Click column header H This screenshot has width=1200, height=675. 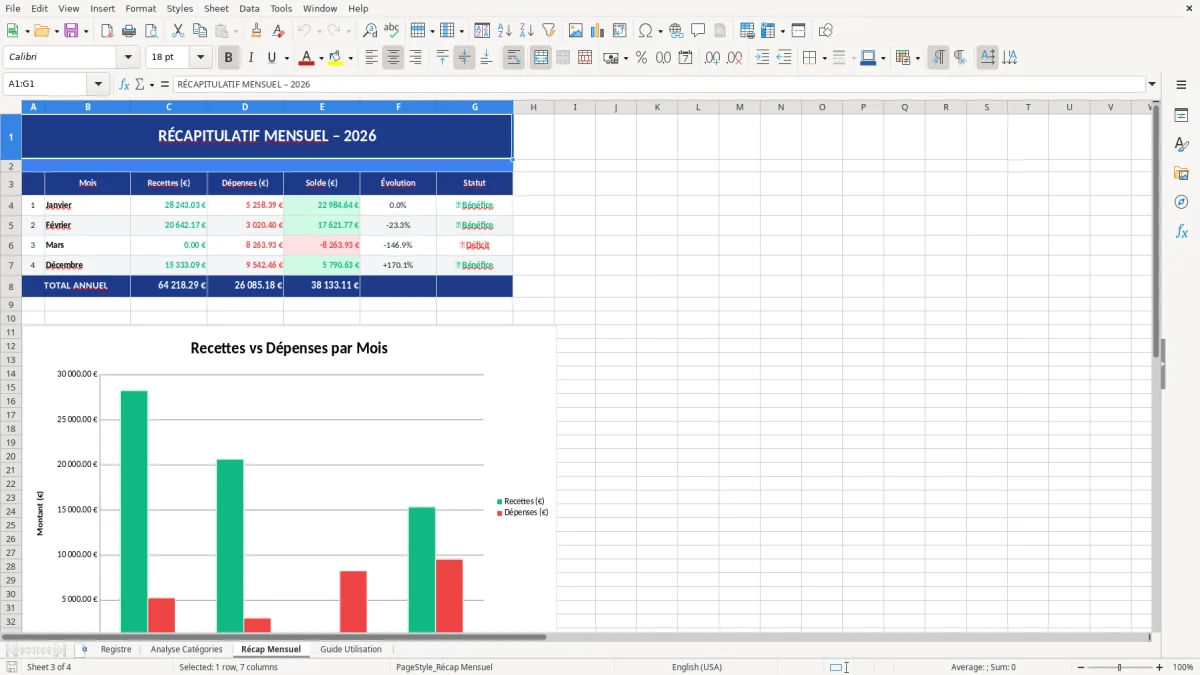tap(534, 107)
